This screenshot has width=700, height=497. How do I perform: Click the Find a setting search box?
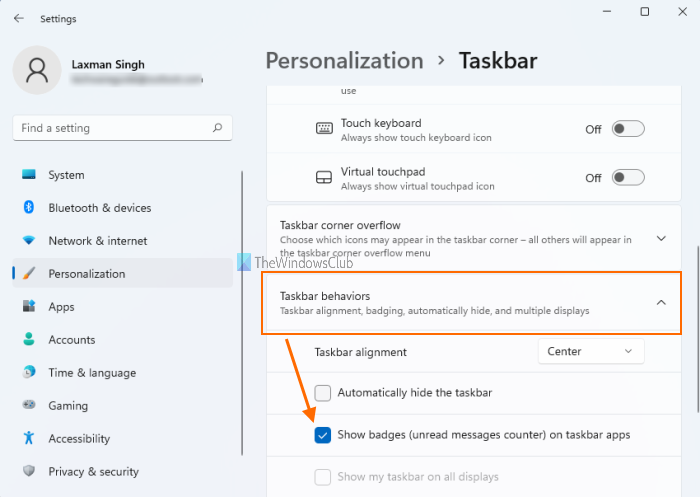tap(122, 128)
